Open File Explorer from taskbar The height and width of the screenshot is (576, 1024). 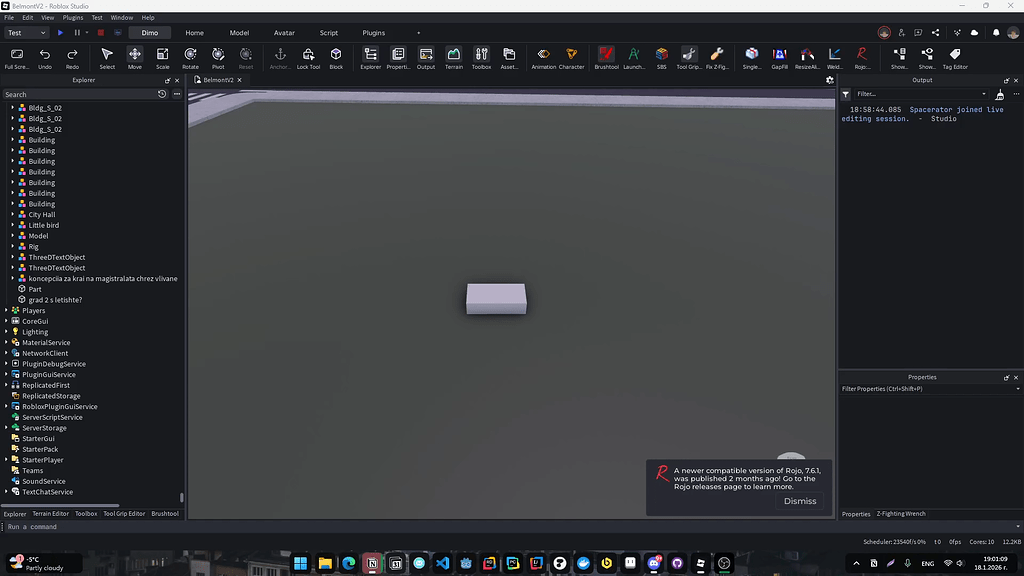(325, 563)
